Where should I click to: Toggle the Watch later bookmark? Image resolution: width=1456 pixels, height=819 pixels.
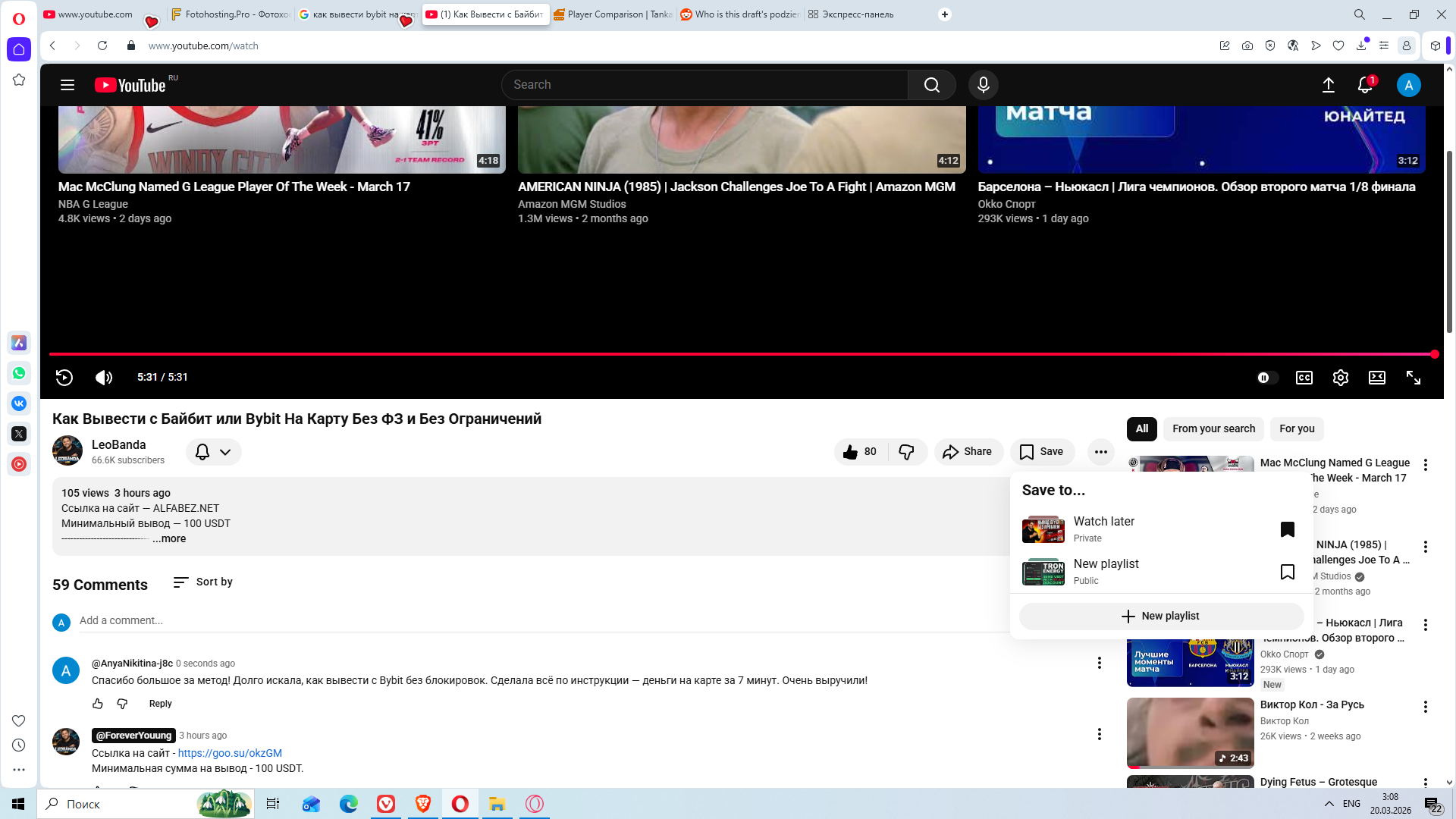1287,529
